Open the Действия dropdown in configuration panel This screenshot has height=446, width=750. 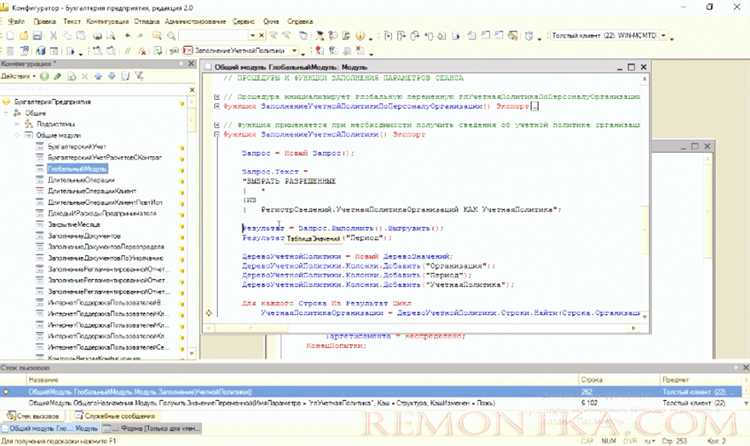point(18,76)
